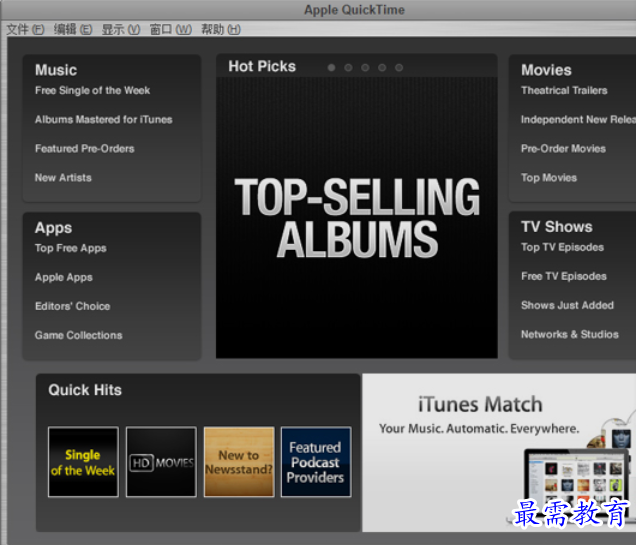Open Game Collections link

click(x=79, y=335)
